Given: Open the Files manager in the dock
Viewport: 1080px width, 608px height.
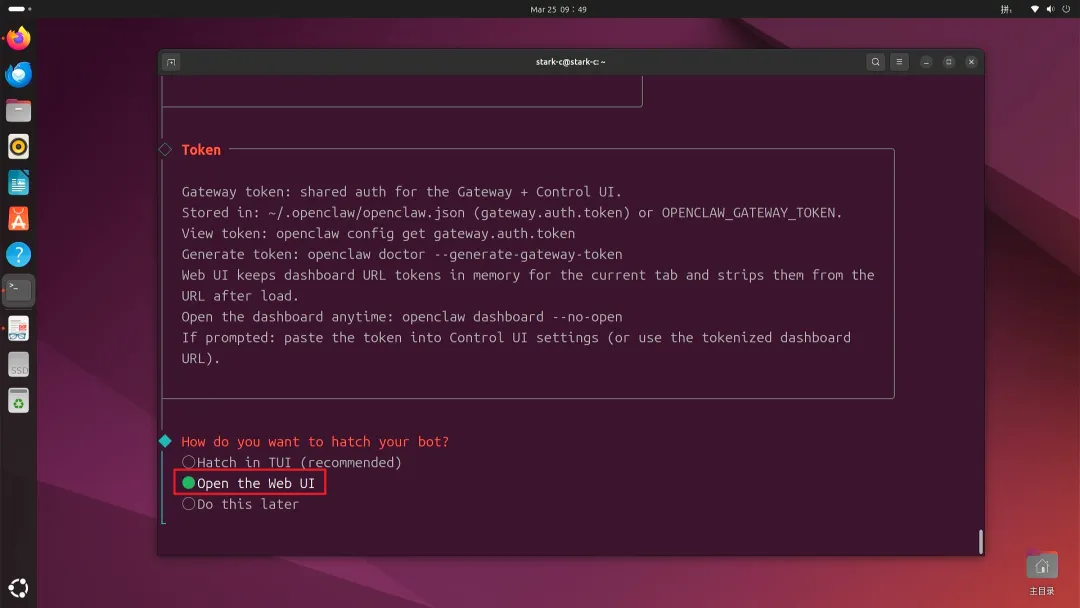Looking at the screenshot, I should pyautogui.click(x=19, y=111).
